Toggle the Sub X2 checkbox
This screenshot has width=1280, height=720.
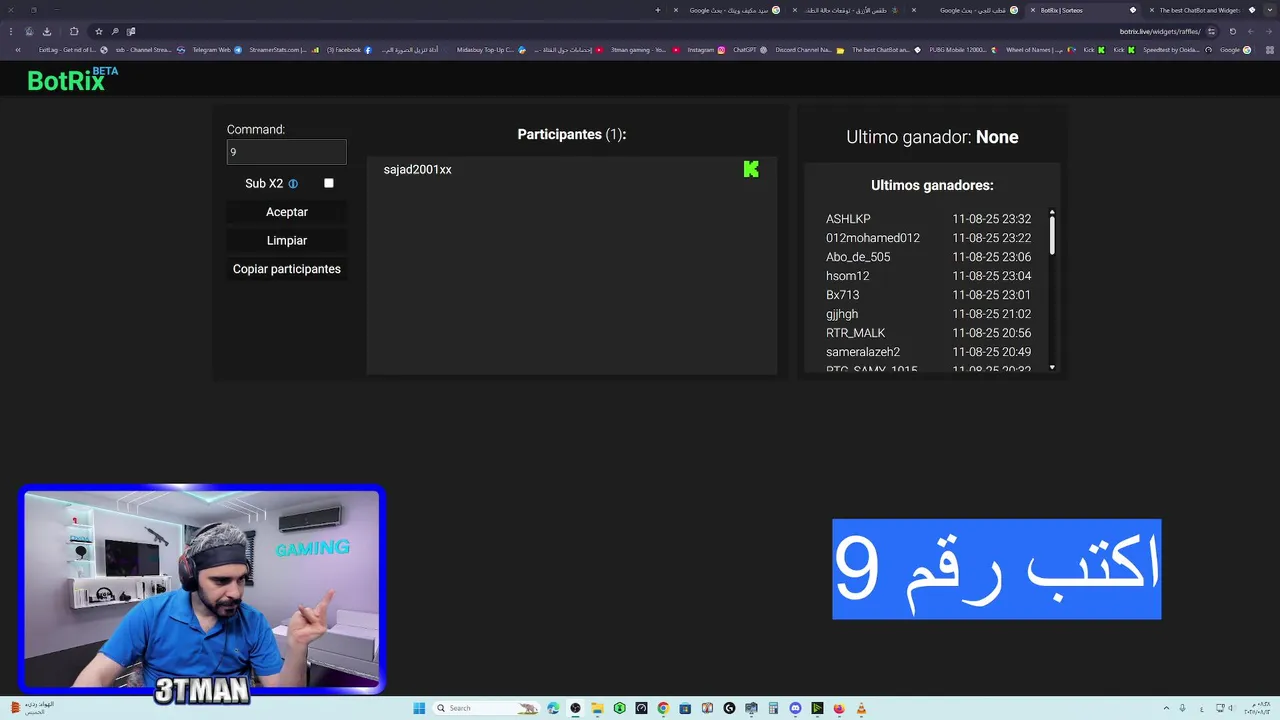point(328,183)
